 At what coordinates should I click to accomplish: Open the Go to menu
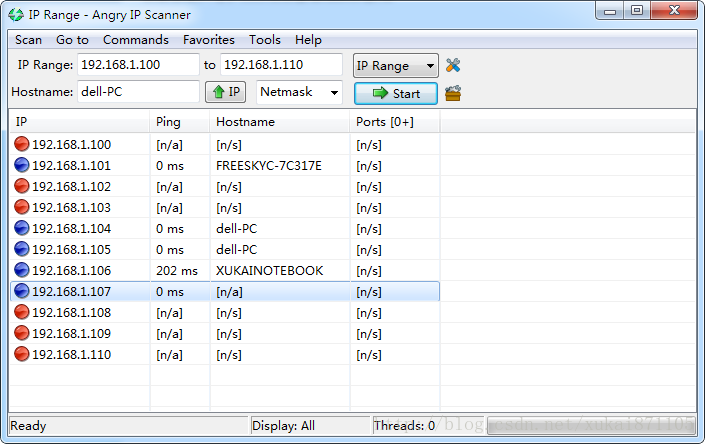(x=72, y=40)
